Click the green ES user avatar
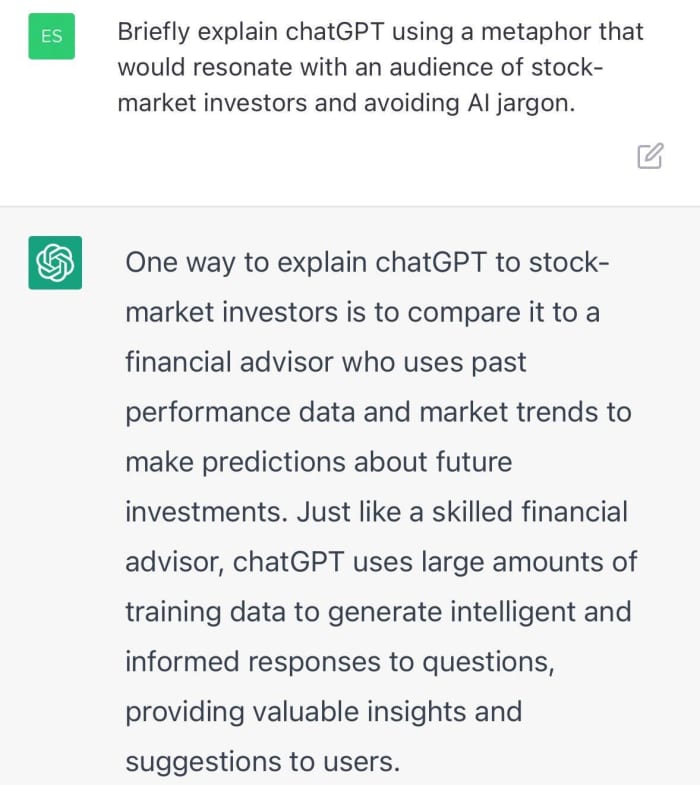The width and height of the screenshot is (700, 785). [x=51, y=36]
